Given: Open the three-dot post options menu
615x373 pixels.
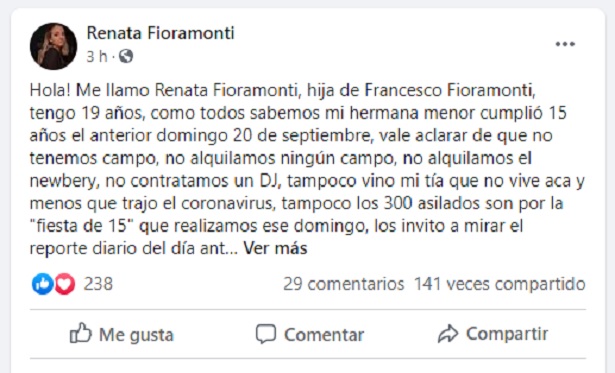Looking at the screenshot, I should 565,44.
